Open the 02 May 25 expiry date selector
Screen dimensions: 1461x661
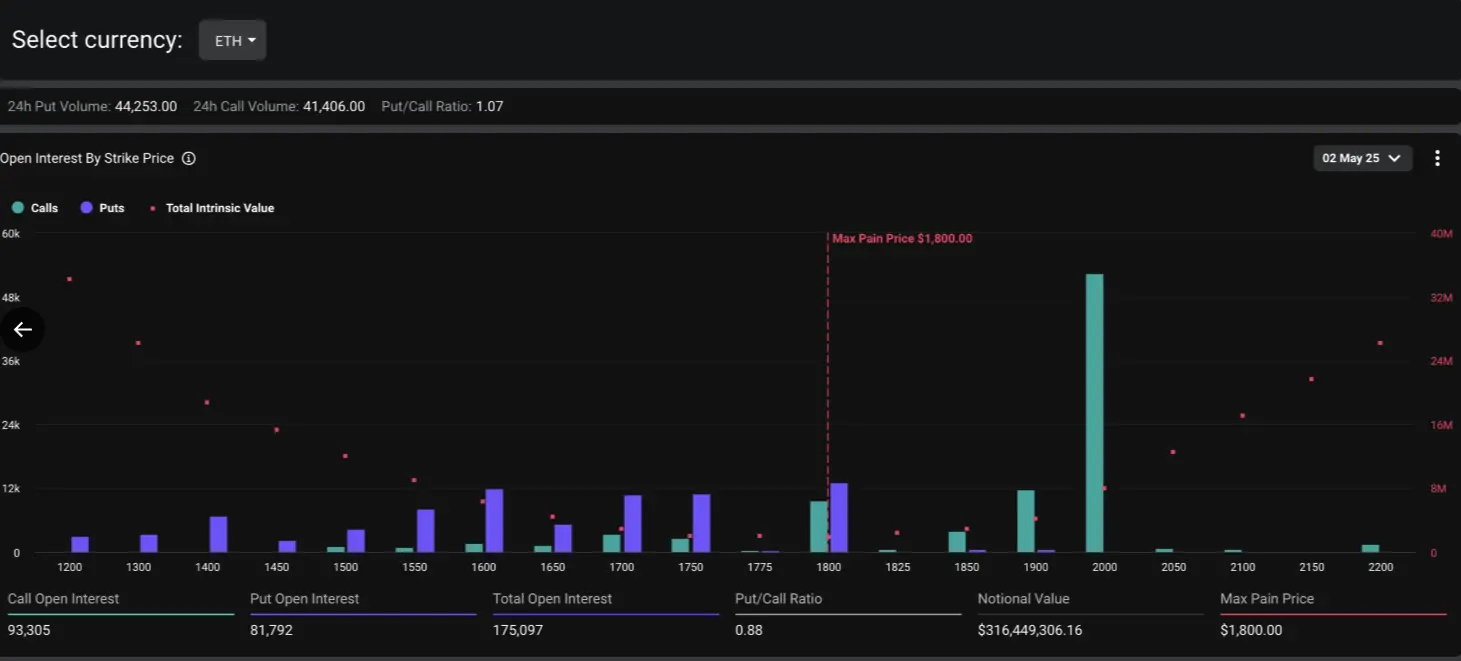coord(1362,158)
